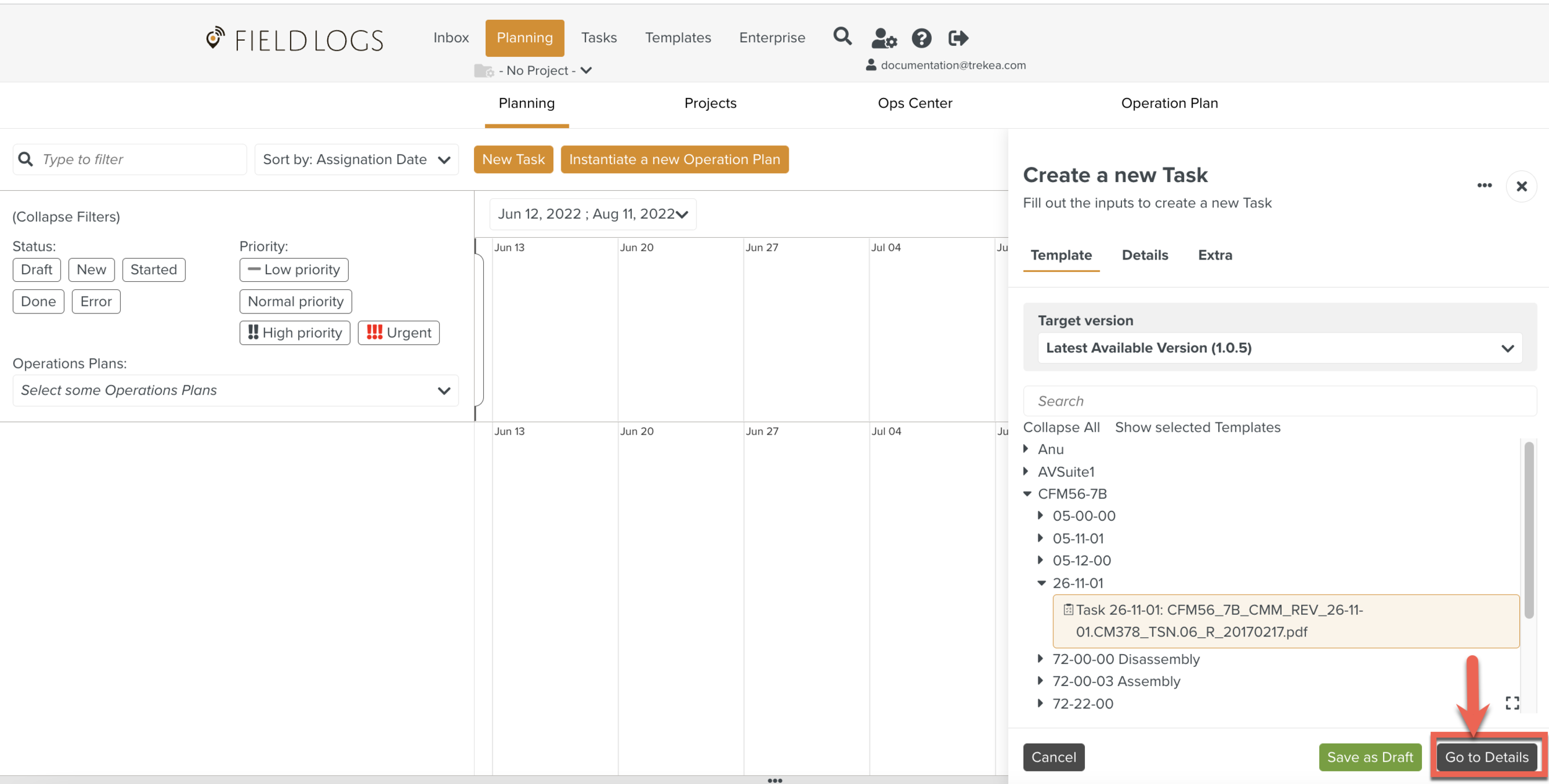Toggle the Error status filter

point(96,301)
